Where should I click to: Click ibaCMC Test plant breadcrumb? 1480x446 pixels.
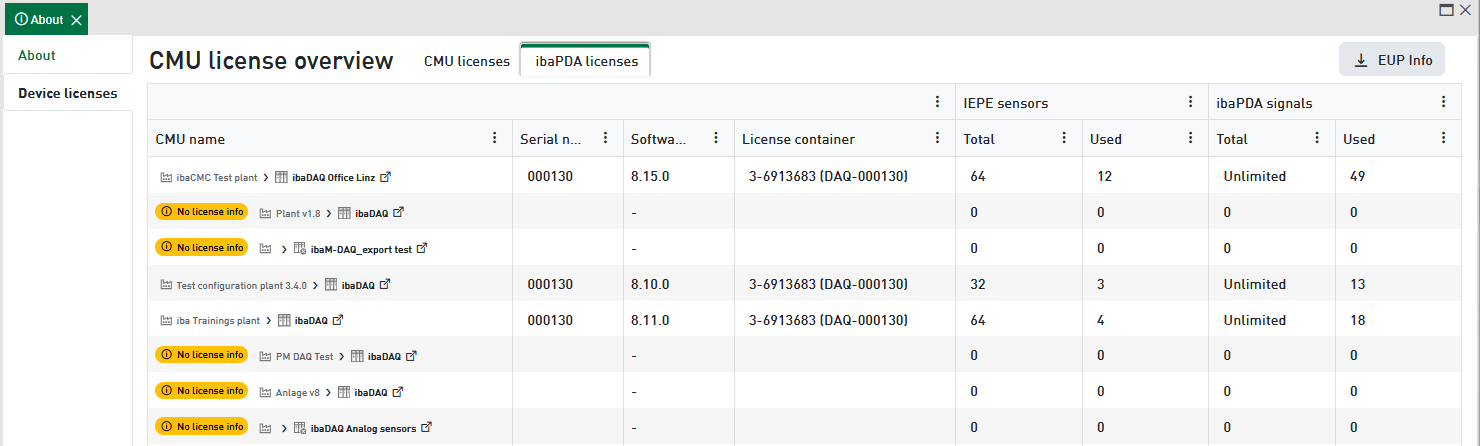coord(217,177)
